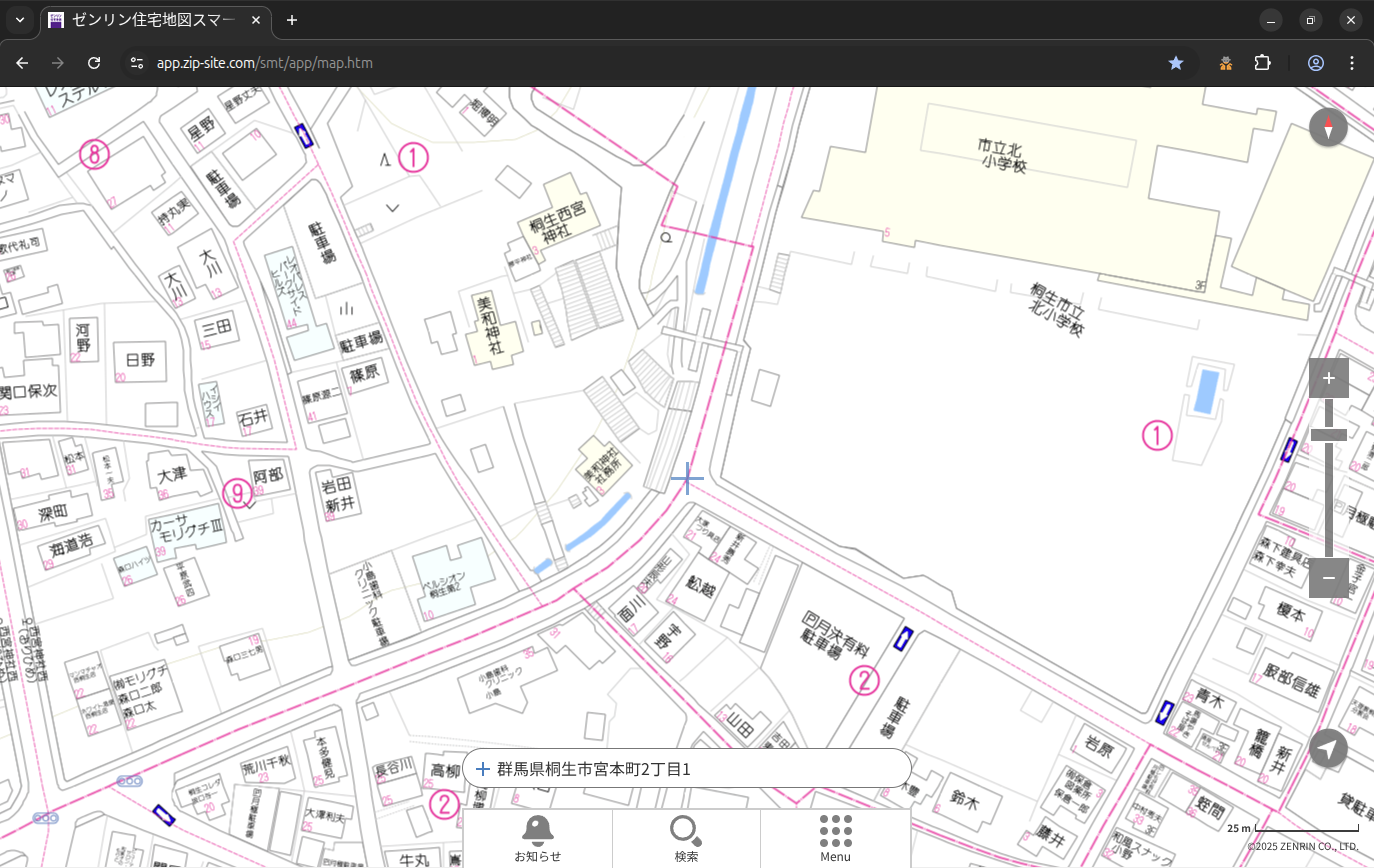Click the site information icon in the URL bar
Image resolution: width=1374 pixels, height=868 pixels.
[x=137, y=63]
